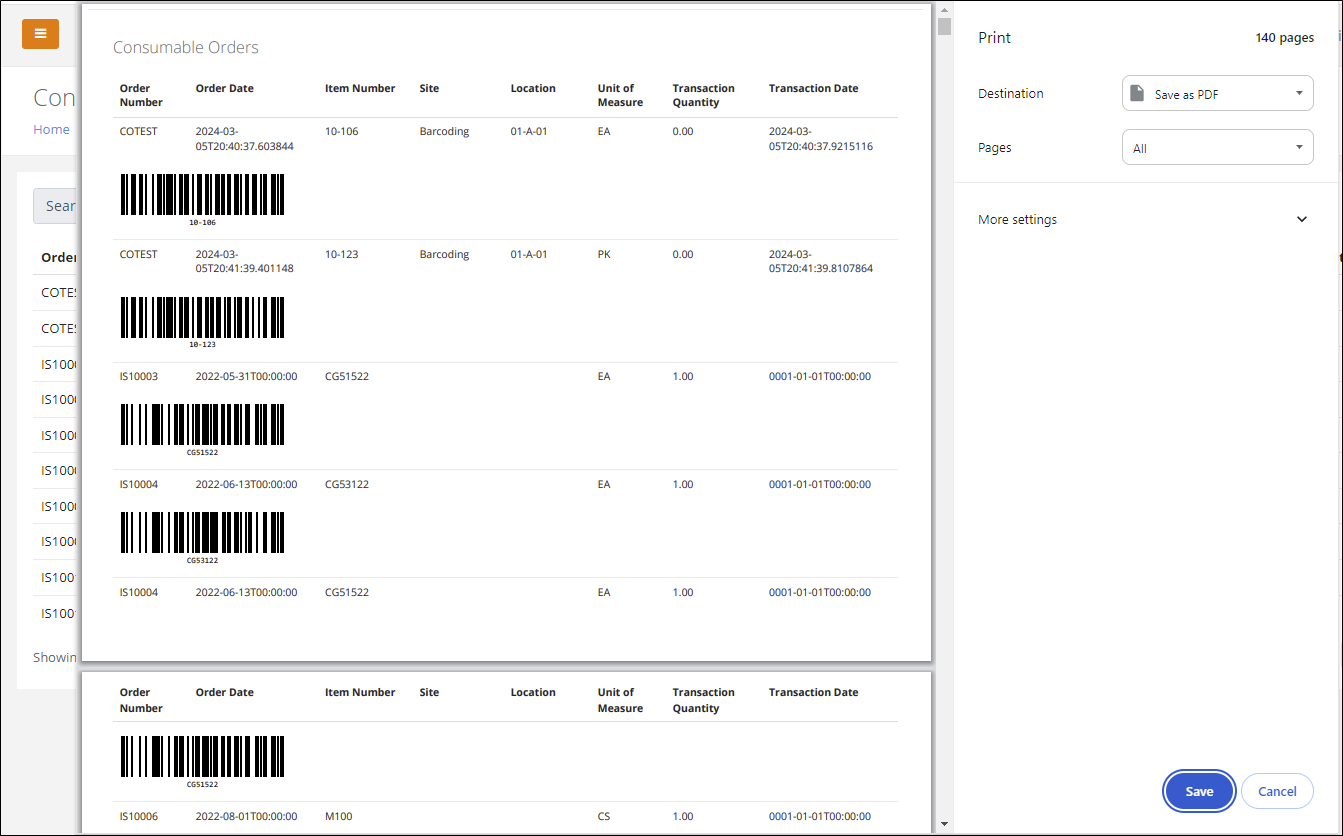The image size is (1343, 836).
Task: Click item number 10-106 cell
Action: pyautogui.click(x=342, y=131)
